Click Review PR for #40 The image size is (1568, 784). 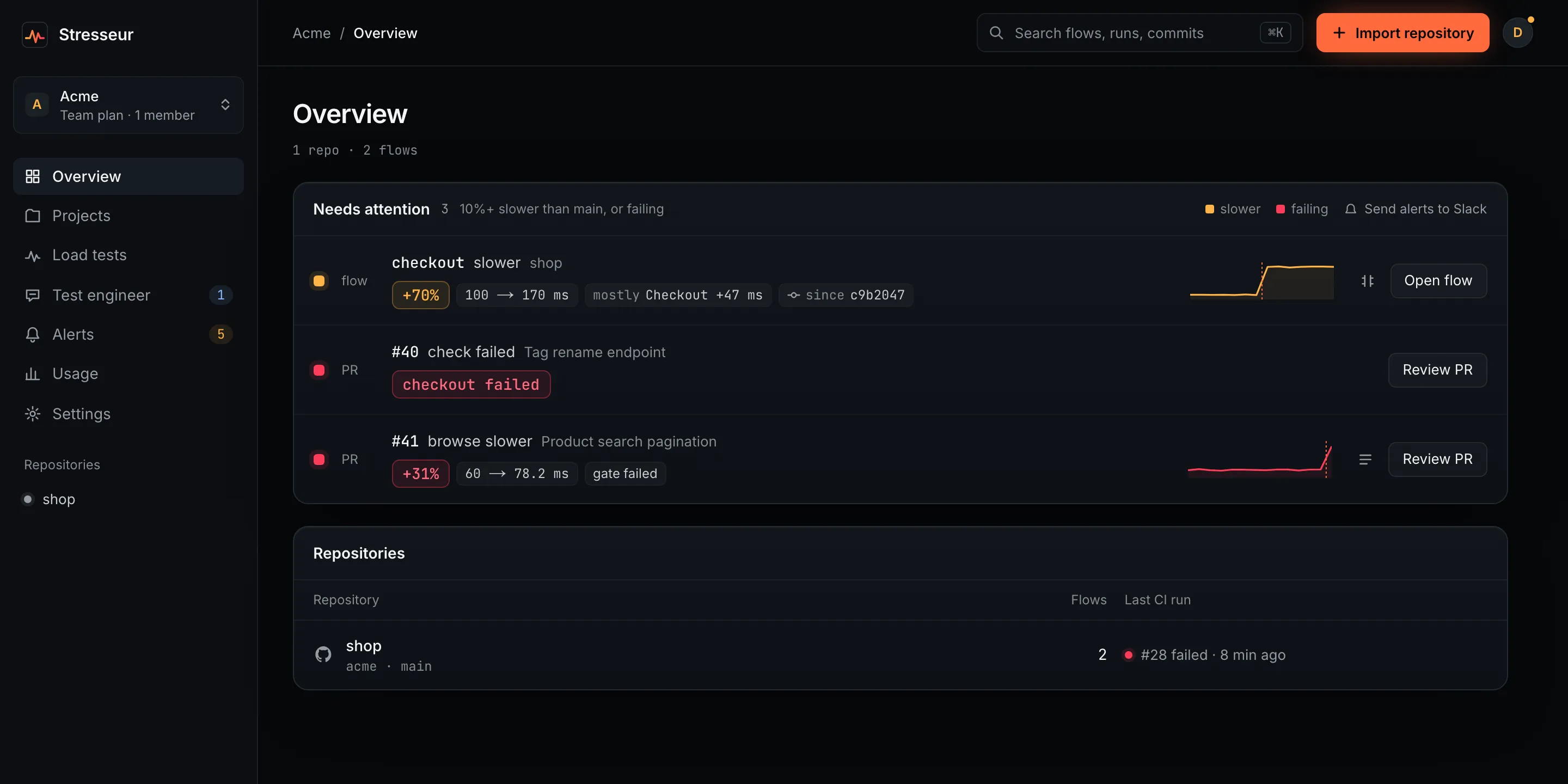(x=1438, y=370)
